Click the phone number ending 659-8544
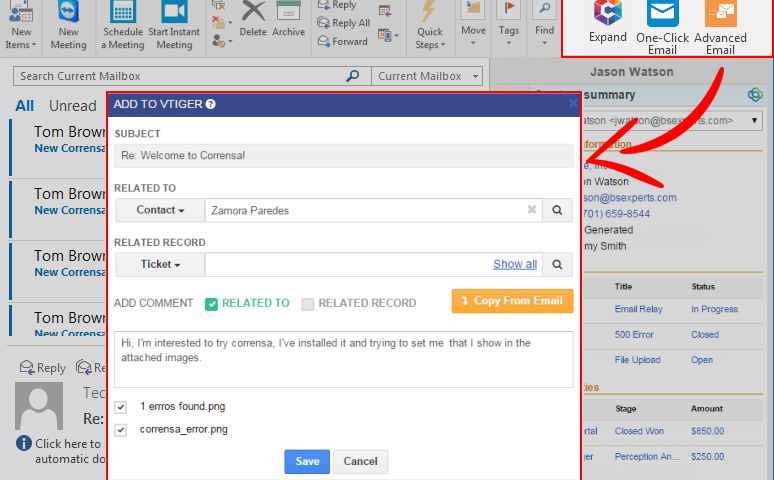This screenshot has width=774, height=480. pyautogui.click(x=617, y=214)
